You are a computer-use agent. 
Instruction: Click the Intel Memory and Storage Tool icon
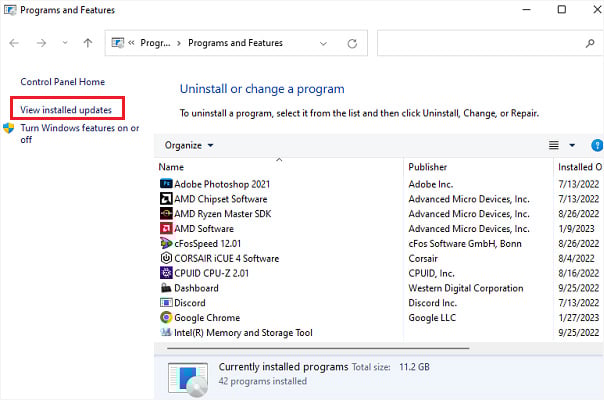(x=166, y=332)
